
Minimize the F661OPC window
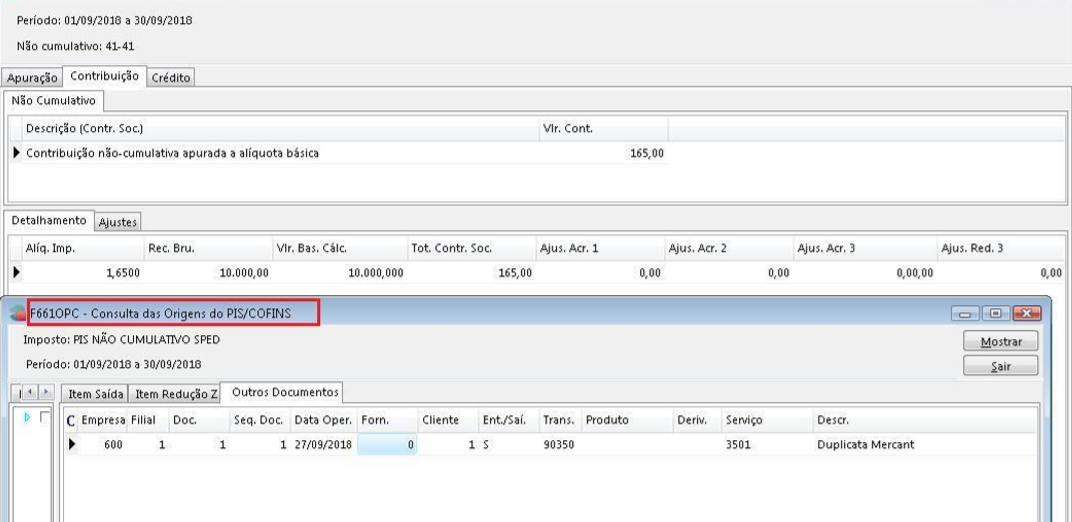965,314
